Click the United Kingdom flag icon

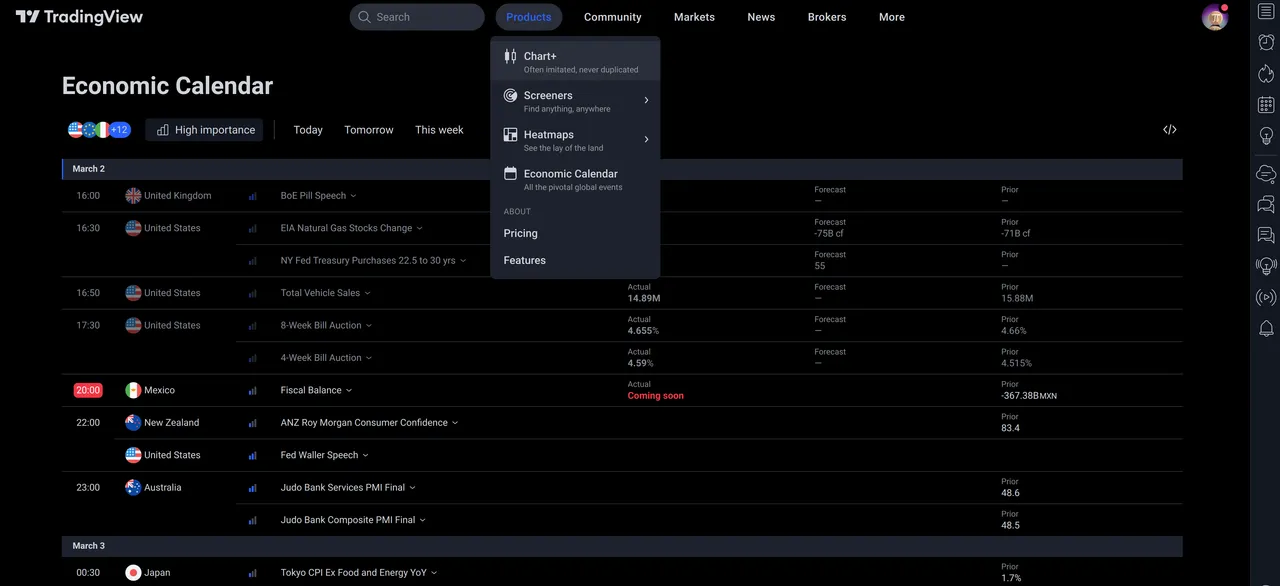133,196
